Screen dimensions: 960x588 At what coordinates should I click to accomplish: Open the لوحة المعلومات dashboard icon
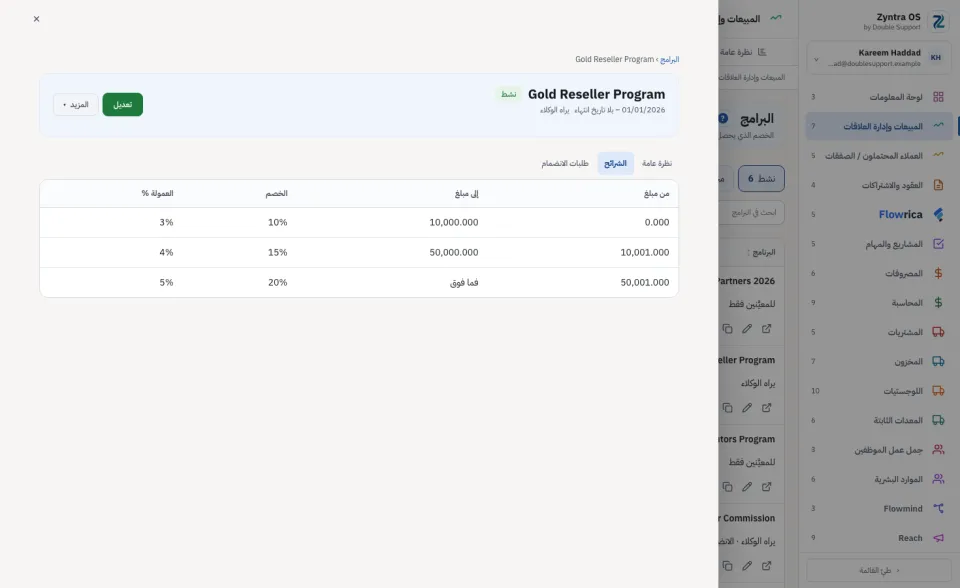[938, 97]
